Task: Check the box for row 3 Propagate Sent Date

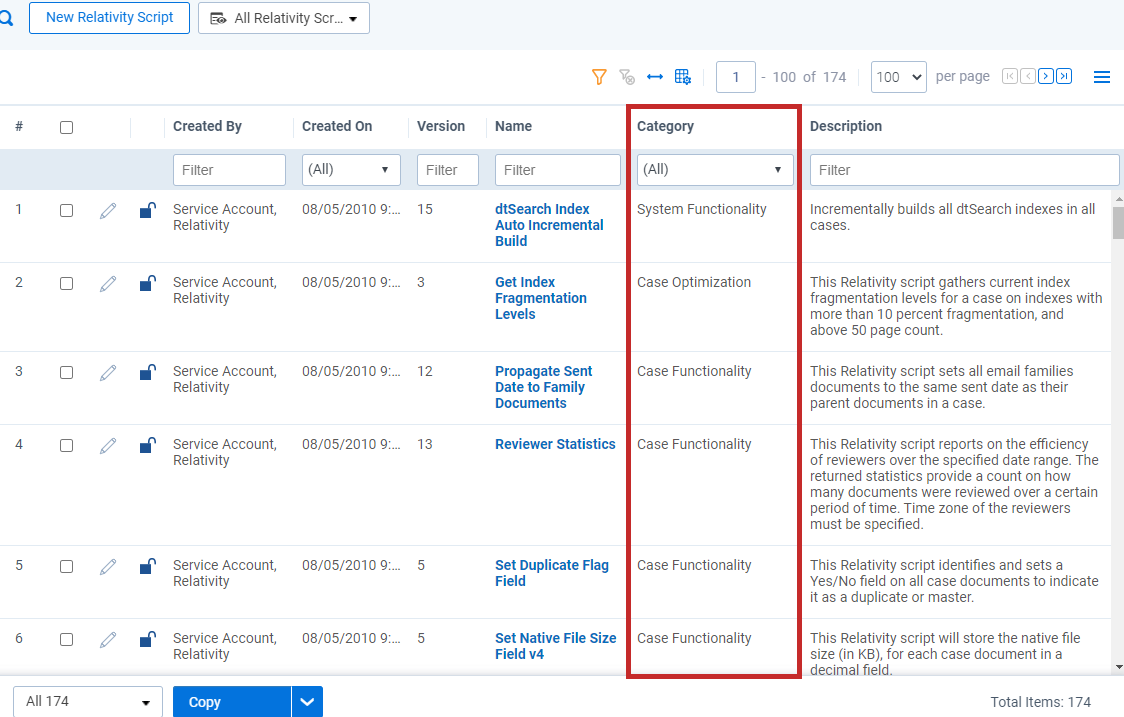Action: (67, 373)
